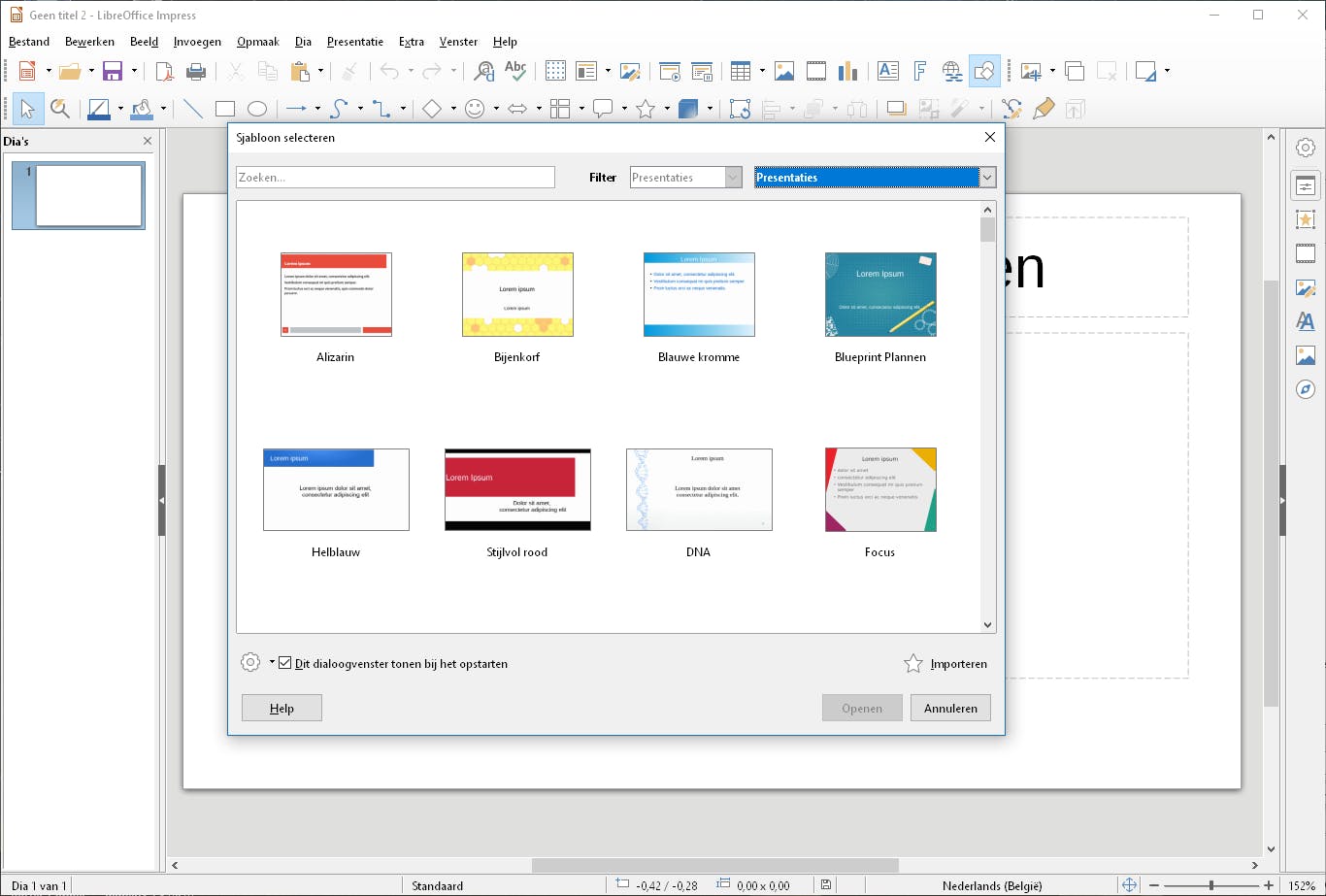Screen dimensions: 1326x896
Task: Open the Presentaties category dropdown
Action: coord(987,178)
